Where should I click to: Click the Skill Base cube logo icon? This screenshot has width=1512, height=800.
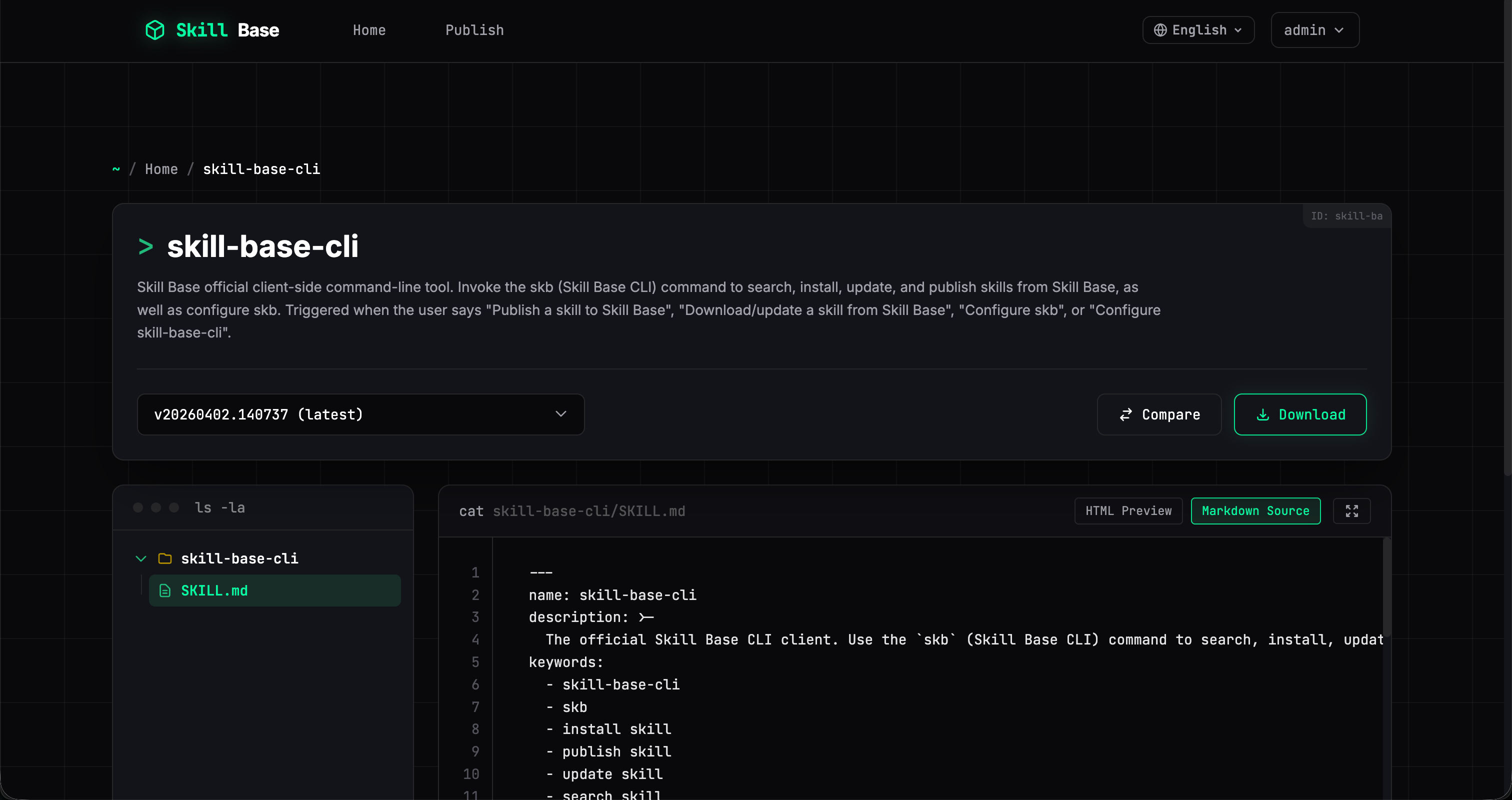click(x=154, y=30)
